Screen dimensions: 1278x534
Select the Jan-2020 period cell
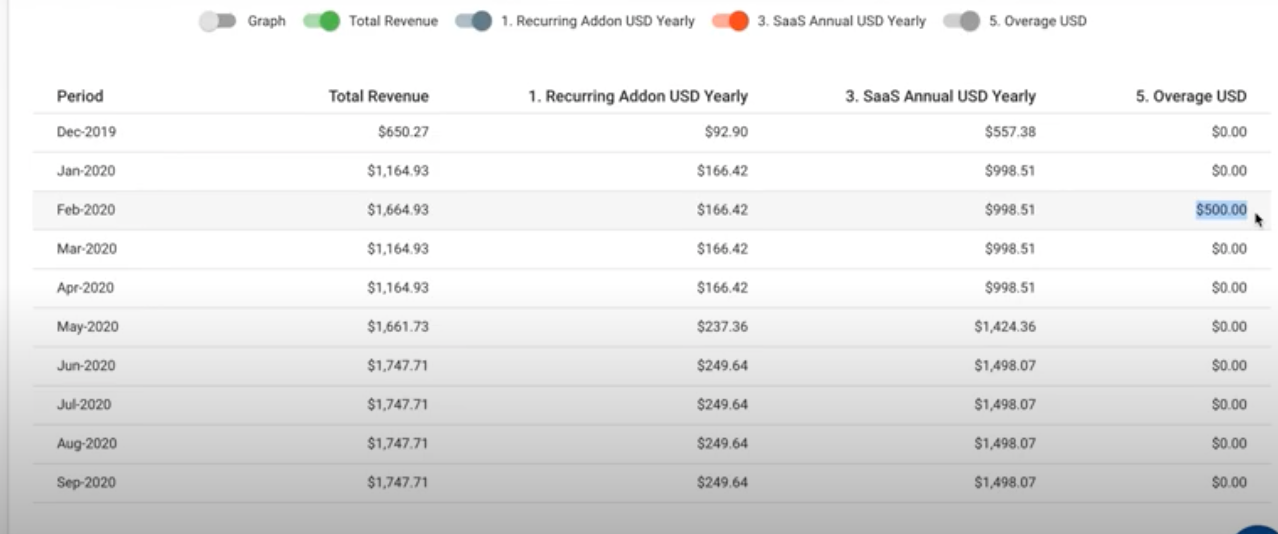[x=86, y=171]
